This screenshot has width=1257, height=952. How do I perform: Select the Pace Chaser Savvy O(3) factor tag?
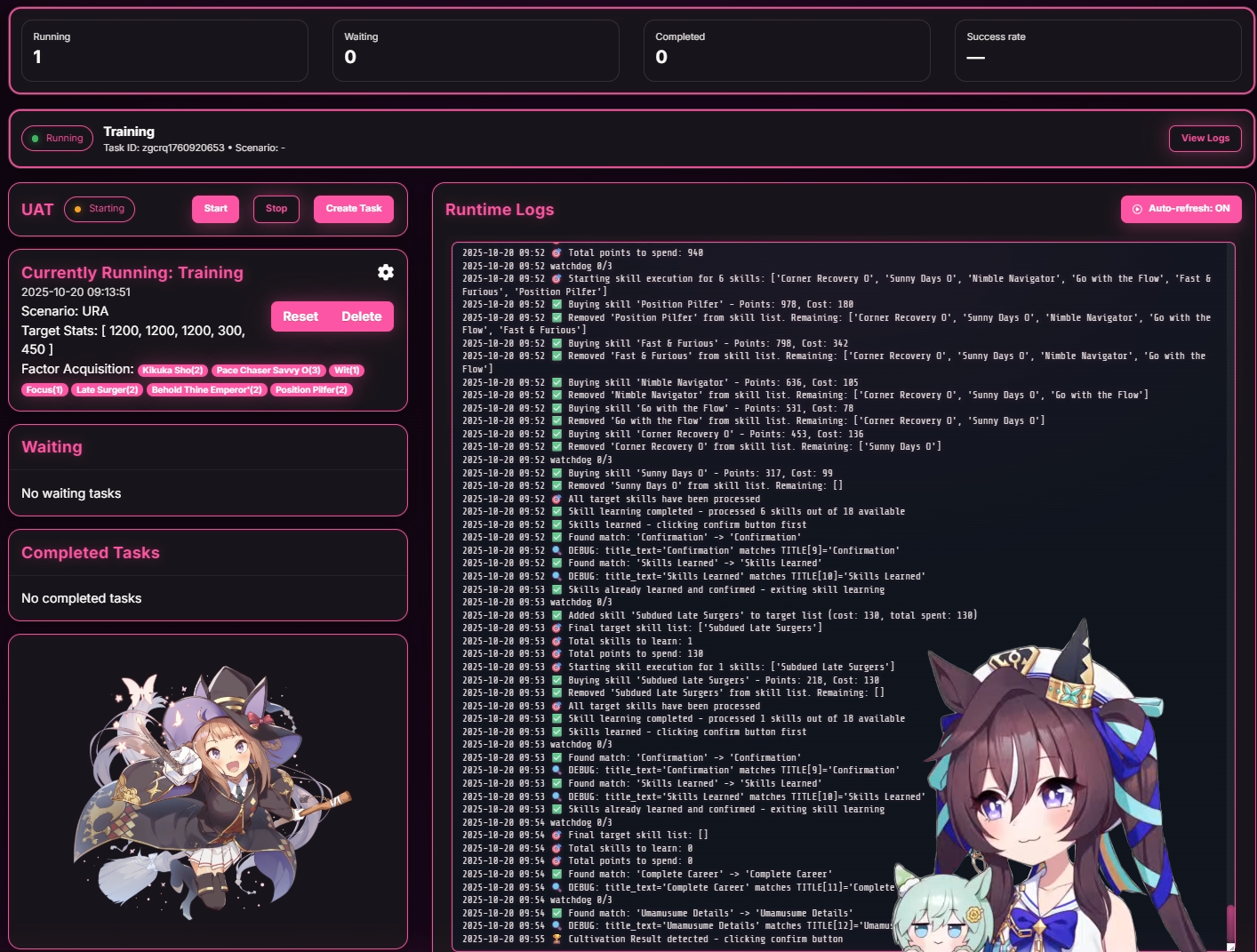[x=268, y=371]
